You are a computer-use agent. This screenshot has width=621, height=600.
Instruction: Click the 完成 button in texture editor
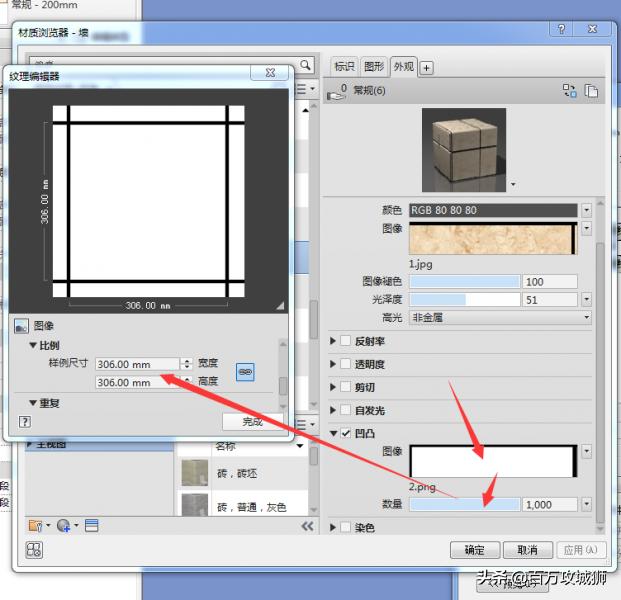coord(253,422)
